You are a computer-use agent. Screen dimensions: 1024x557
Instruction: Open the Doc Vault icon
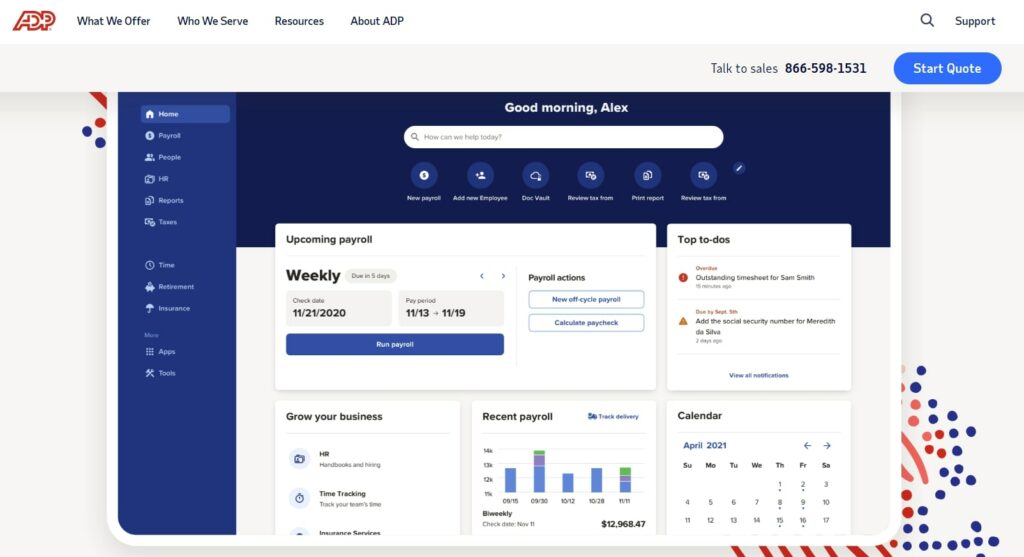pos(536,175)
